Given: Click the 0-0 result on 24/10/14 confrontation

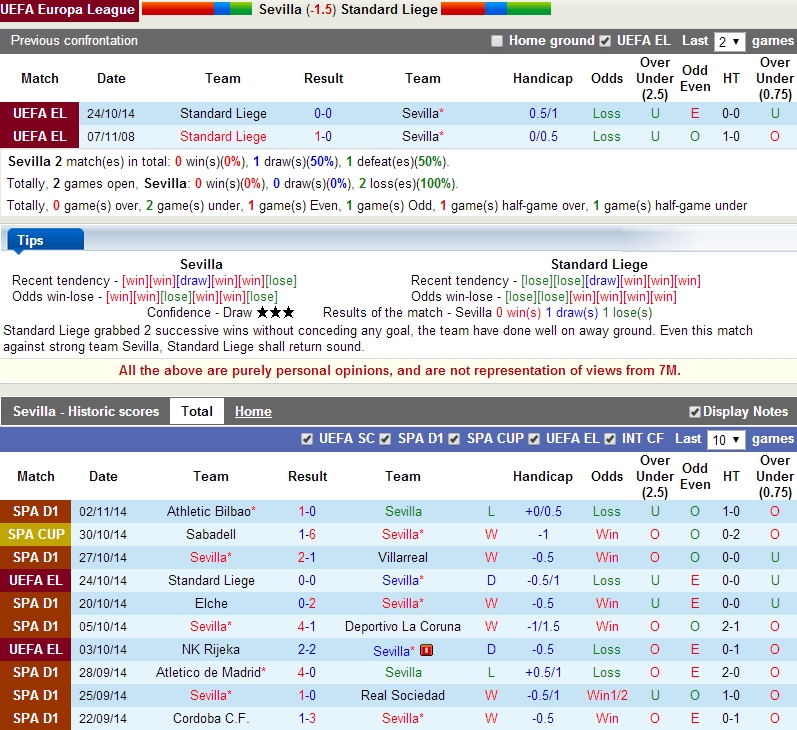Looking at the screenshot, I should click(323, 113).
